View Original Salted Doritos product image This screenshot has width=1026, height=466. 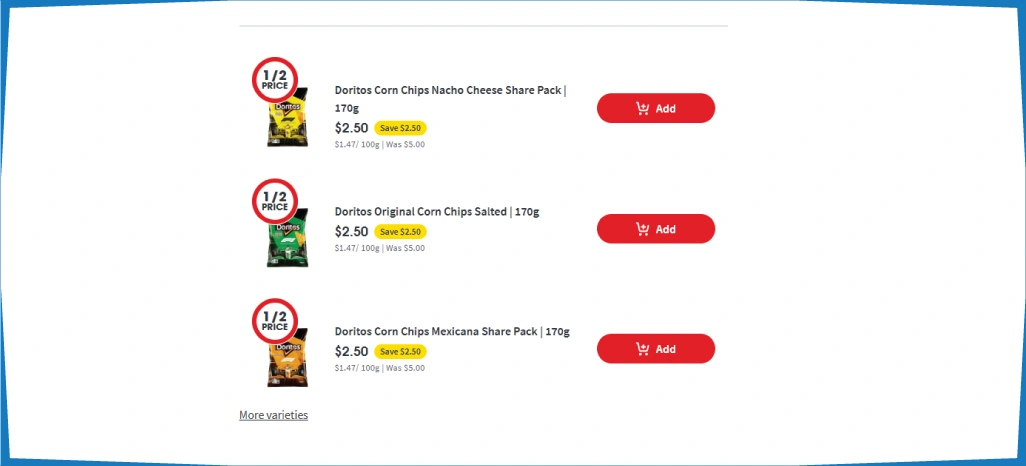click(287, 245)
